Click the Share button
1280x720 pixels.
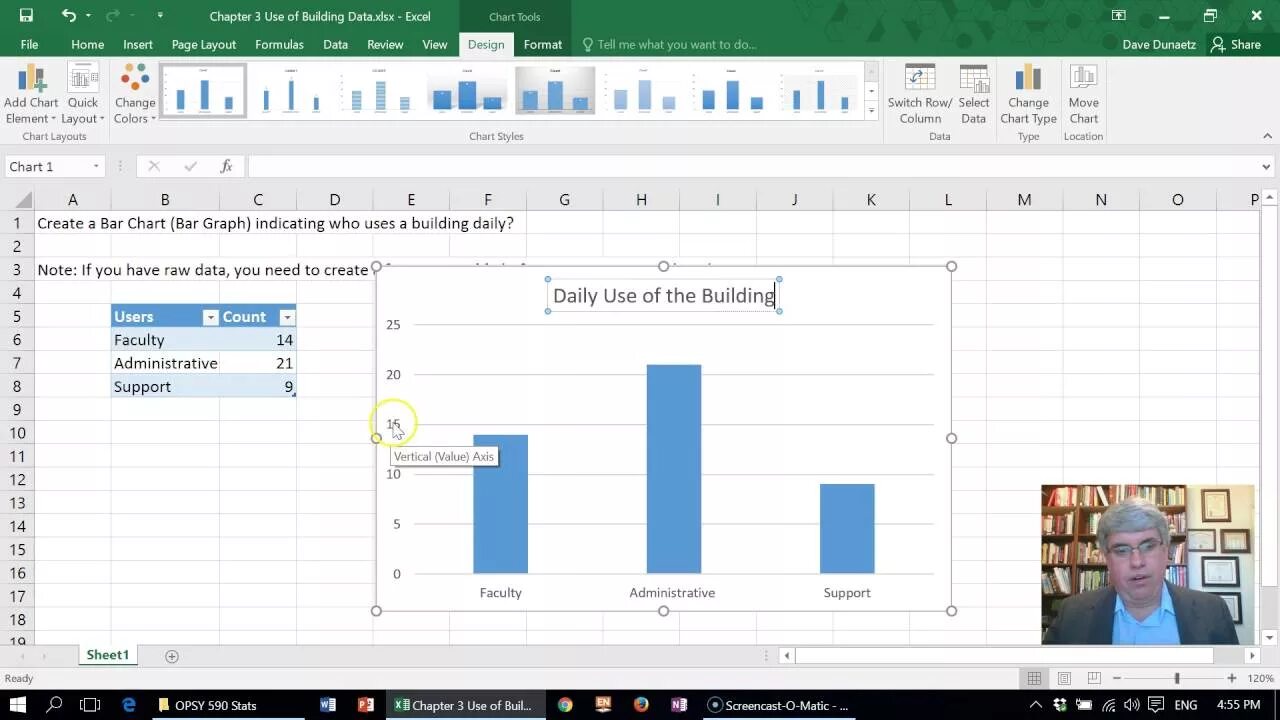(1235, 44)
